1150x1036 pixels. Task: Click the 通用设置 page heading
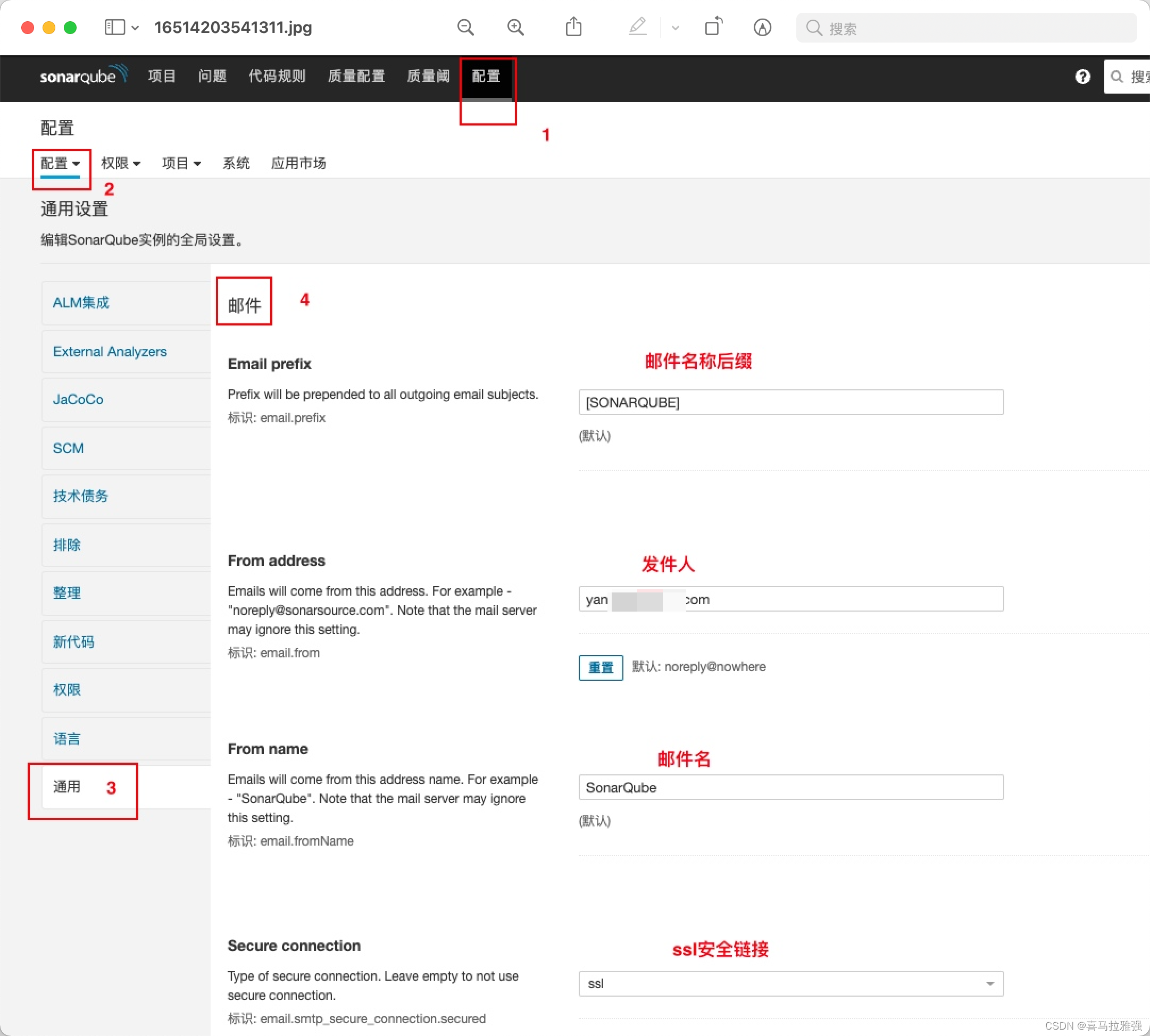[x=74, y=209]
